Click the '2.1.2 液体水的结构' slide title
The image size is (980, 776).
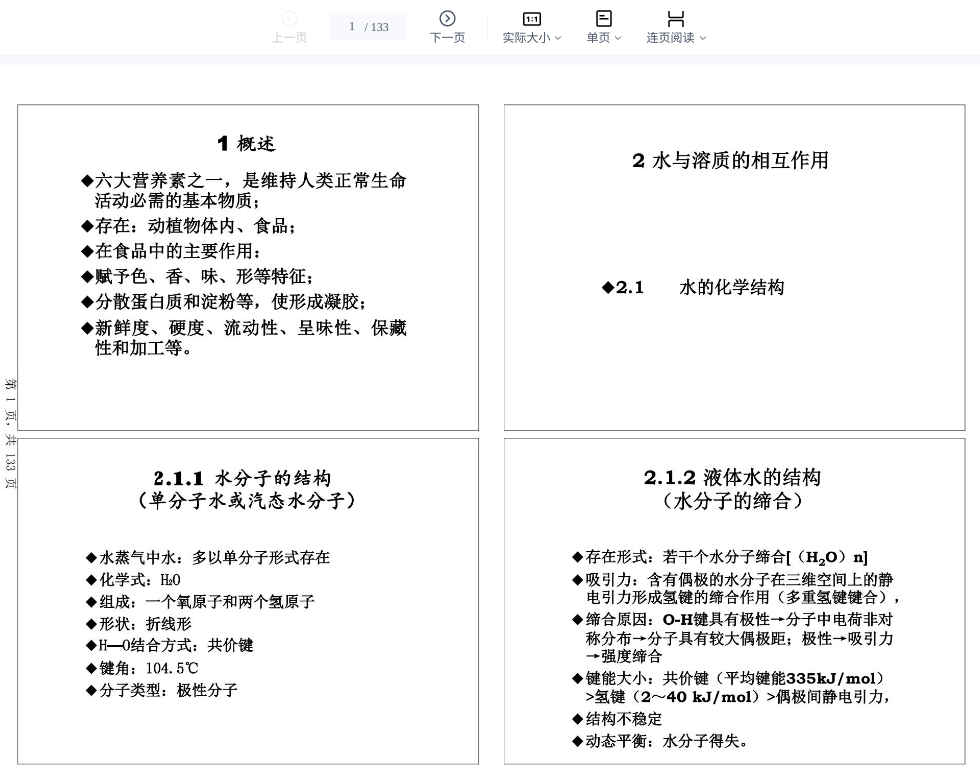tap(732, 477)
